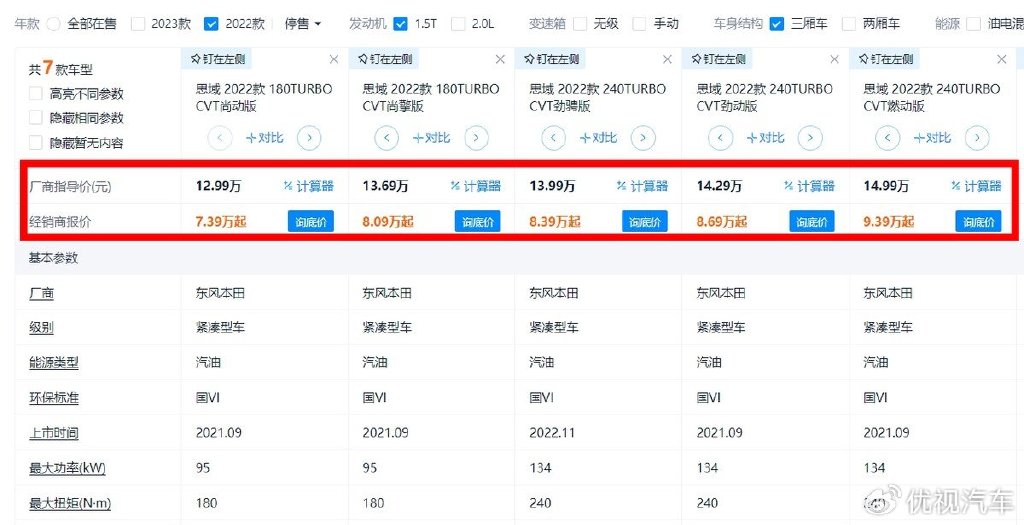Image resolution: width=1024 pixels, height=525 pixels.
Task: Add 燃动版 to comparison with 十对比
Action: pyautogui.click(x=933, y=138)
